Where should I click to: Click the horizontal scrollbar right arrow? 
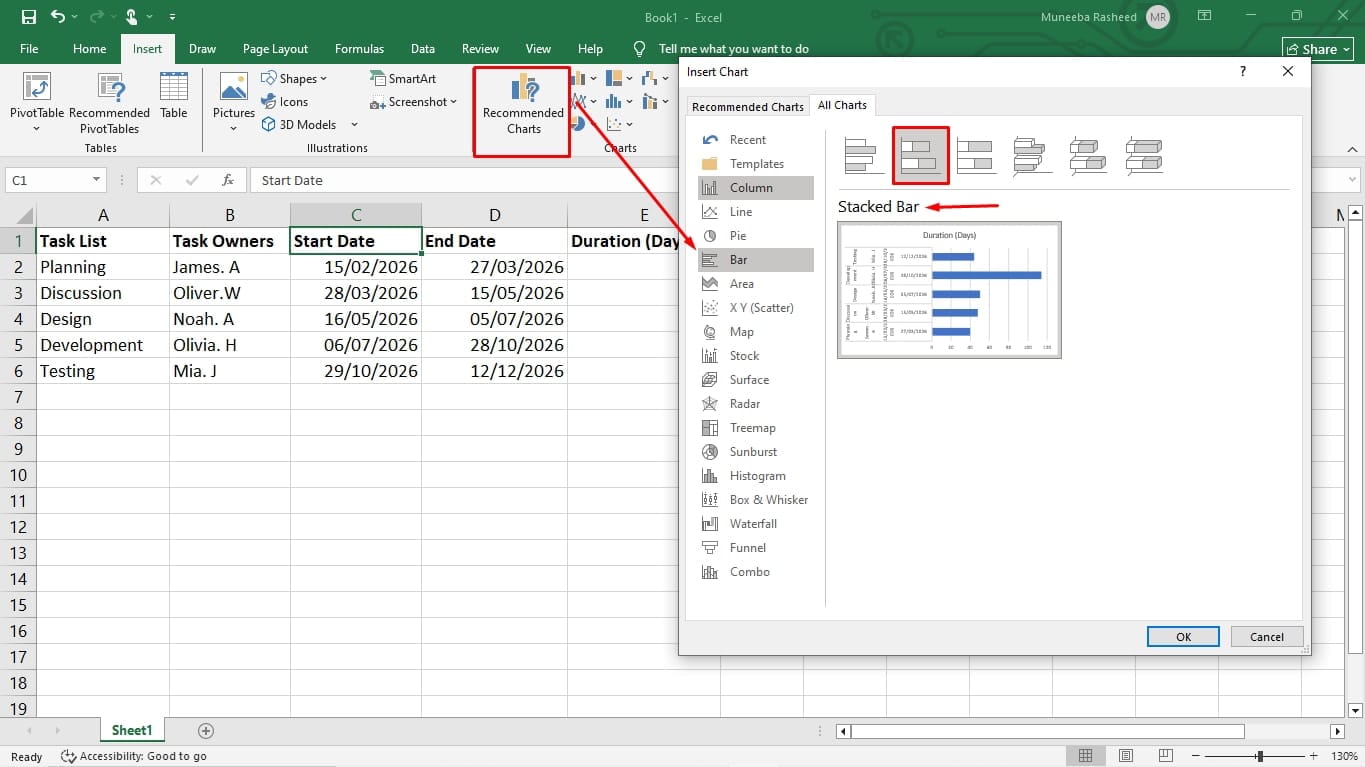click(x=1338, y=732)
